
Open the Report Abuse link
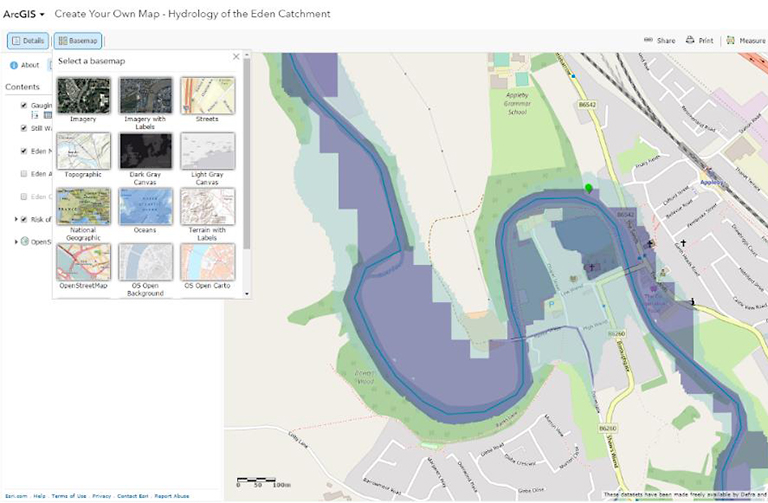[171, 496]
